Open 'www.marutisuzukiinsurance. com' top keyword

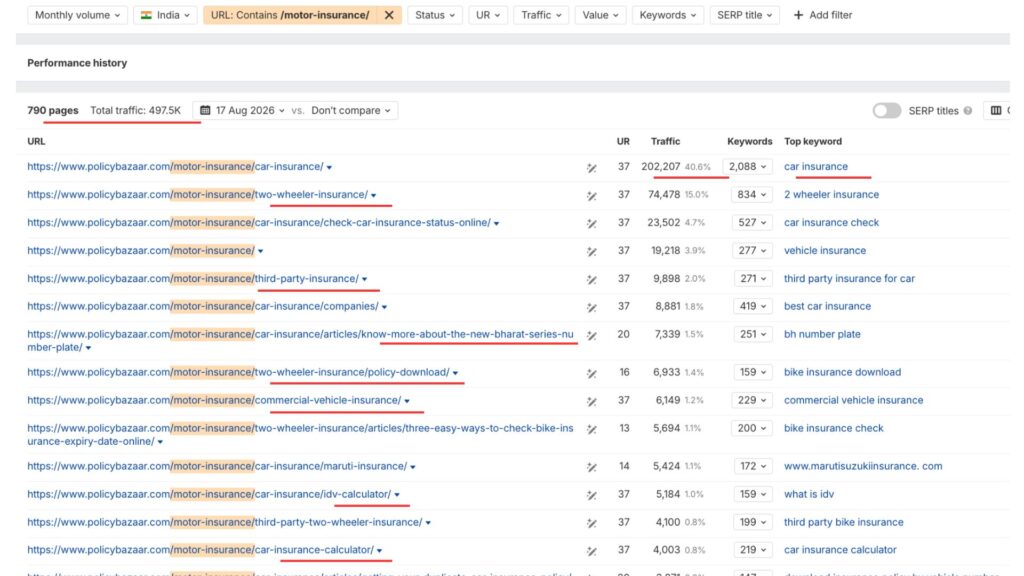pos(863,466)
